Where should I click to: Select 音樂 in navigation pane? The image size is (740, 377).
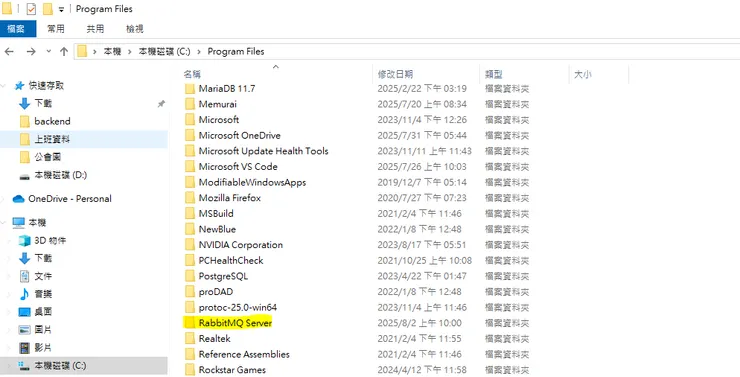click(43, 294)
